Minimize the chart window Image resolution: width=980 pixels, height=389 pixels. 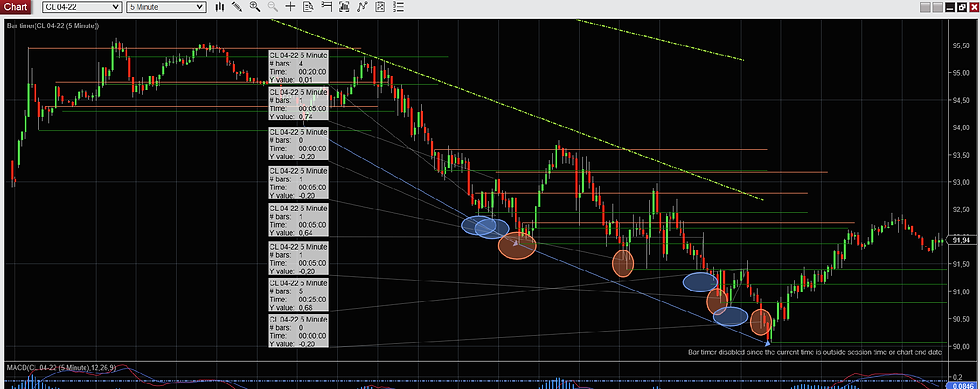click(x=949, y=8)
